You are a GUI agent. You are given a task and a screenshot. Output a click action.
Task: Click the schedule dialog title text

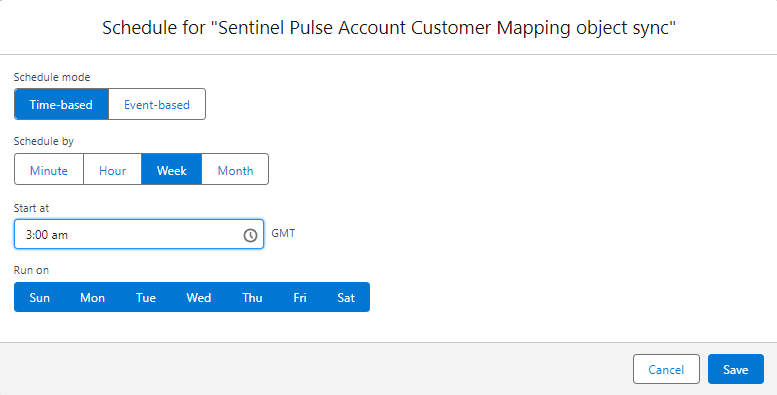tap(389, 28)
